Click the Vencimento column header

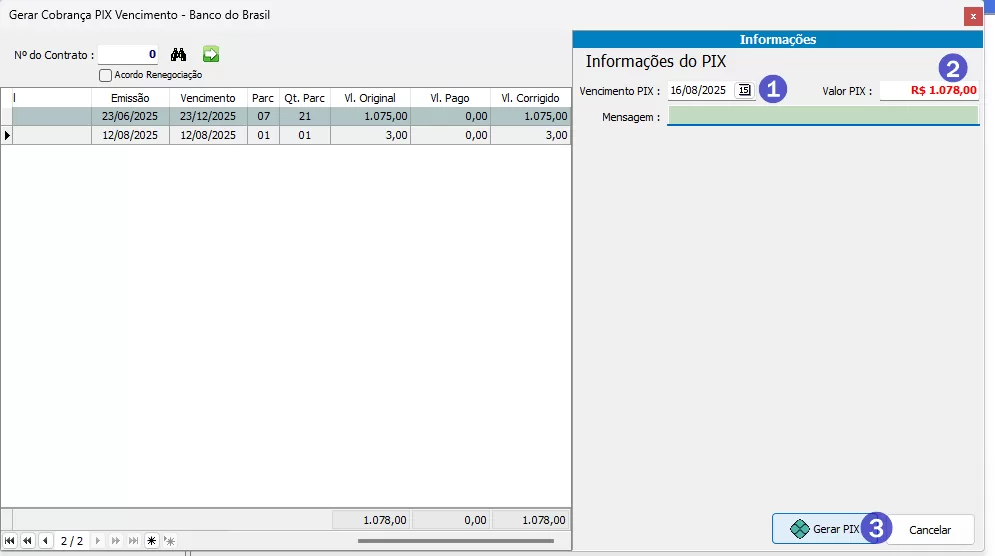(208, 98)
